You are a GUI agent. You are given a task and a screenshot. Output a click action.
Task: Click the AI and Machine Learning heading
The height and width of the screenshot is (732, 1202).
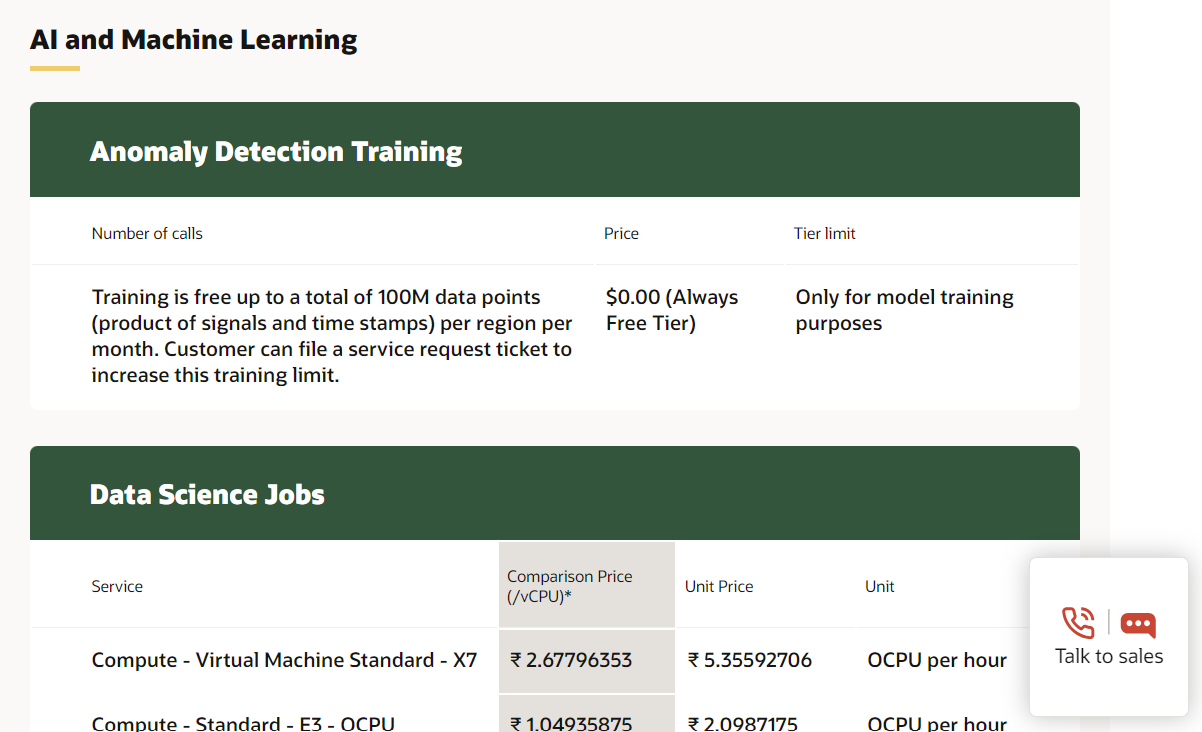[193, 39]
